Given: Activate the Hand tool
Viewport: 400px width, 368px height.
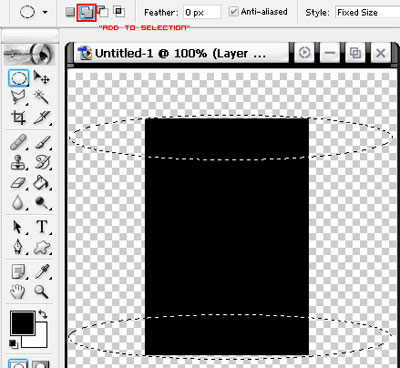Looking at the screenshot, I should pyautogui.click(x=18, y=292).
